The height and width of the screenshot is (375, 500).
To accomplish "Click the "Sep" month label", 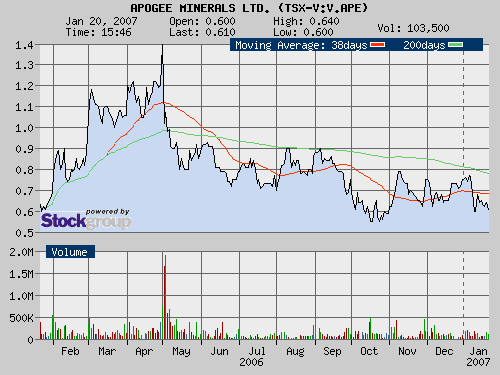I will 332,351.
